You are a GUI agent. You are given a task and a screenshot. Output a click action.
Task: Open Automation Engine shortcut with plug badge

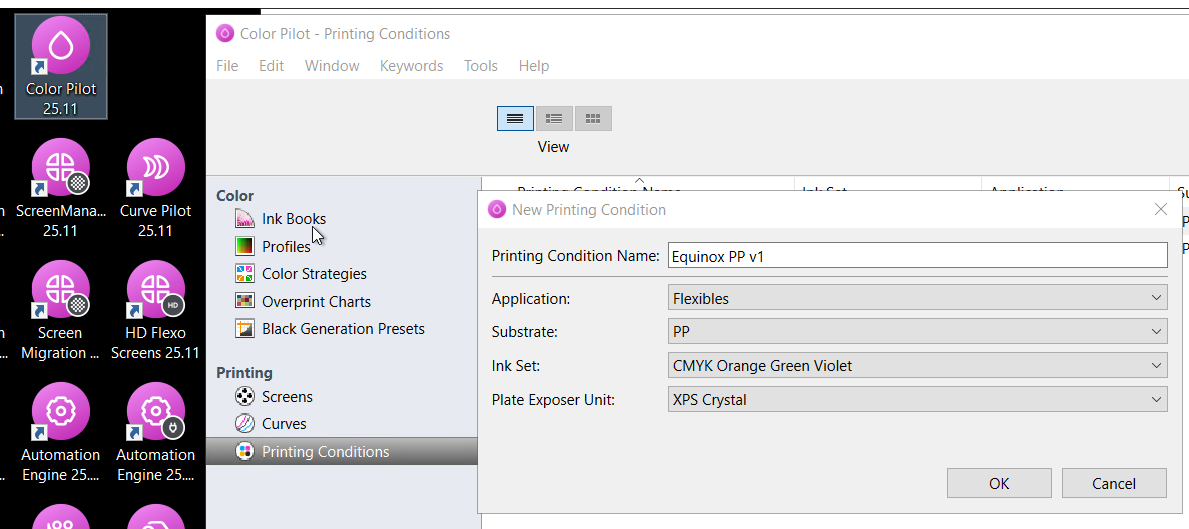(x=155, y=432)
